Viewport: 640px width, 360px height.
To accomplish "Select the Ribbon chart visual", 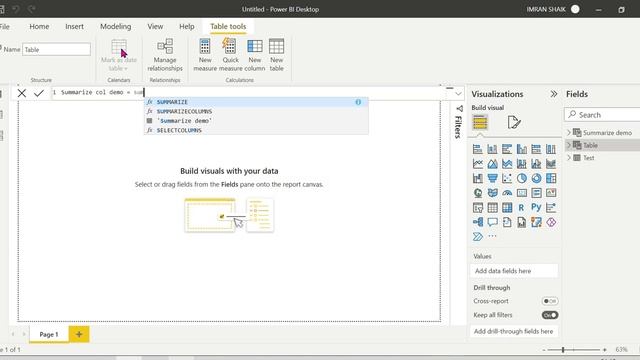I will point(551,164).
